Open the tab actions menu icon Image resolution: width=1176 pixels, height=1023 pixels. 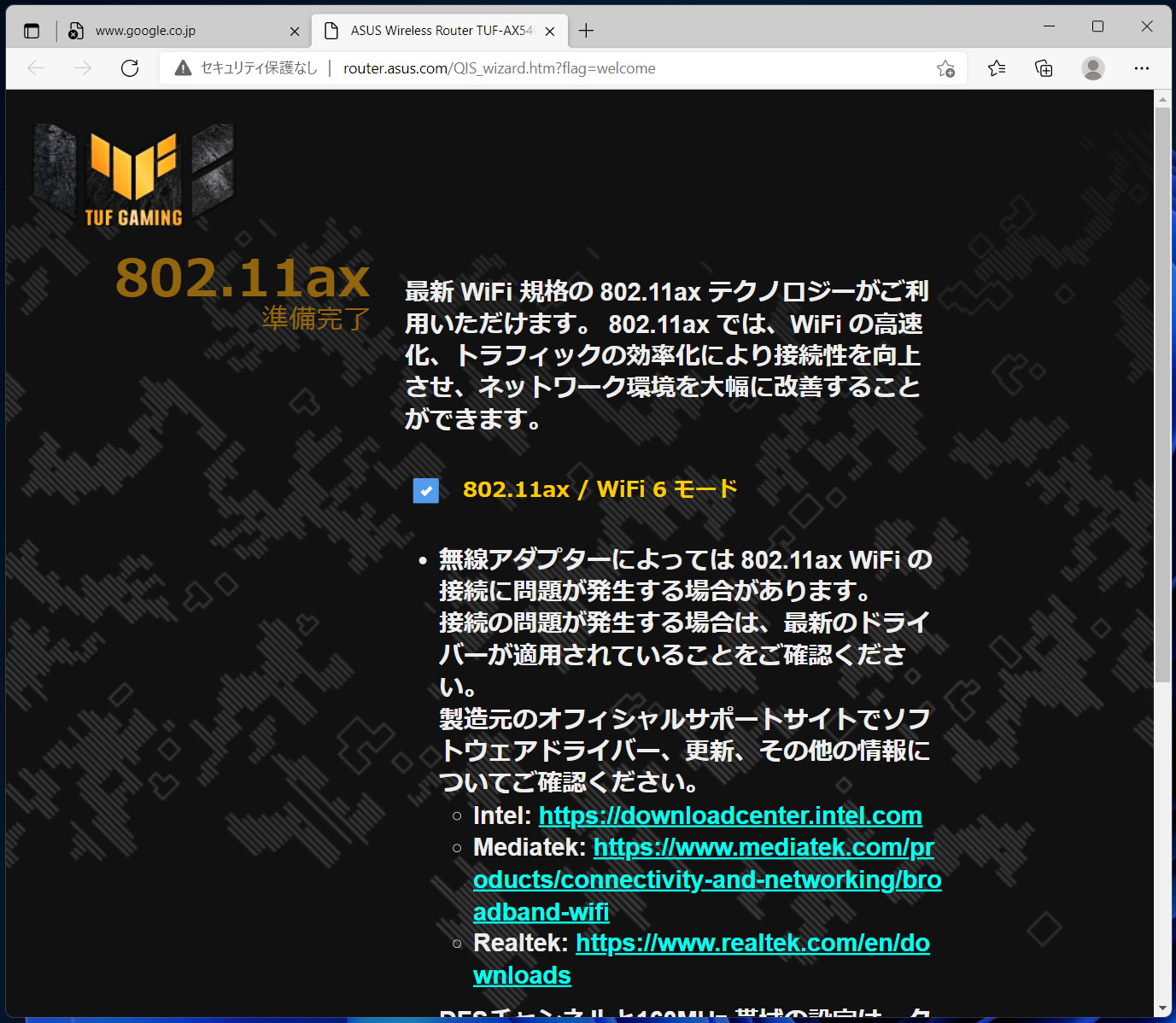(x=32, y=31)
